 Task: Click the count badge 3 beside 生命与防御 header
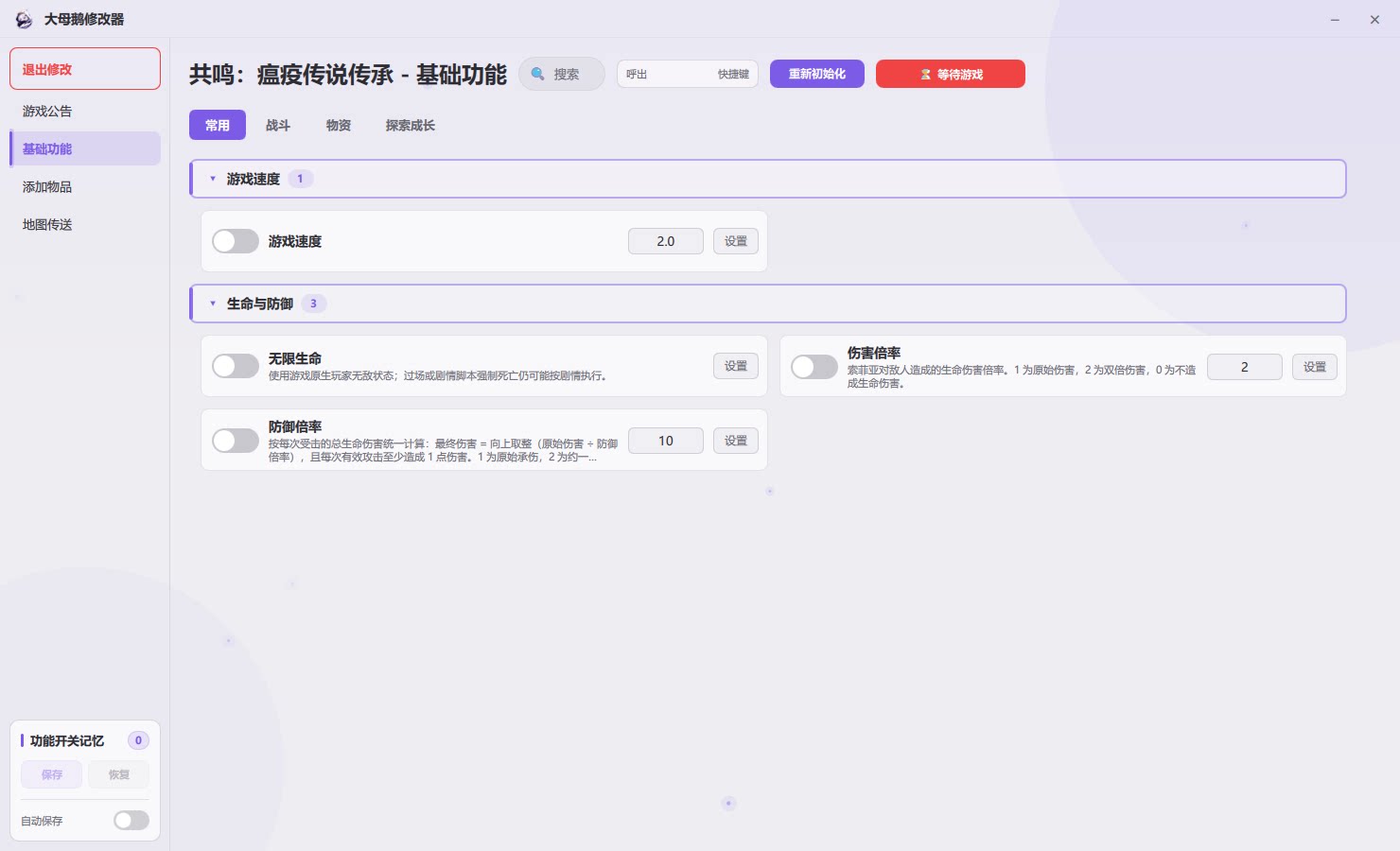[314, 304]
